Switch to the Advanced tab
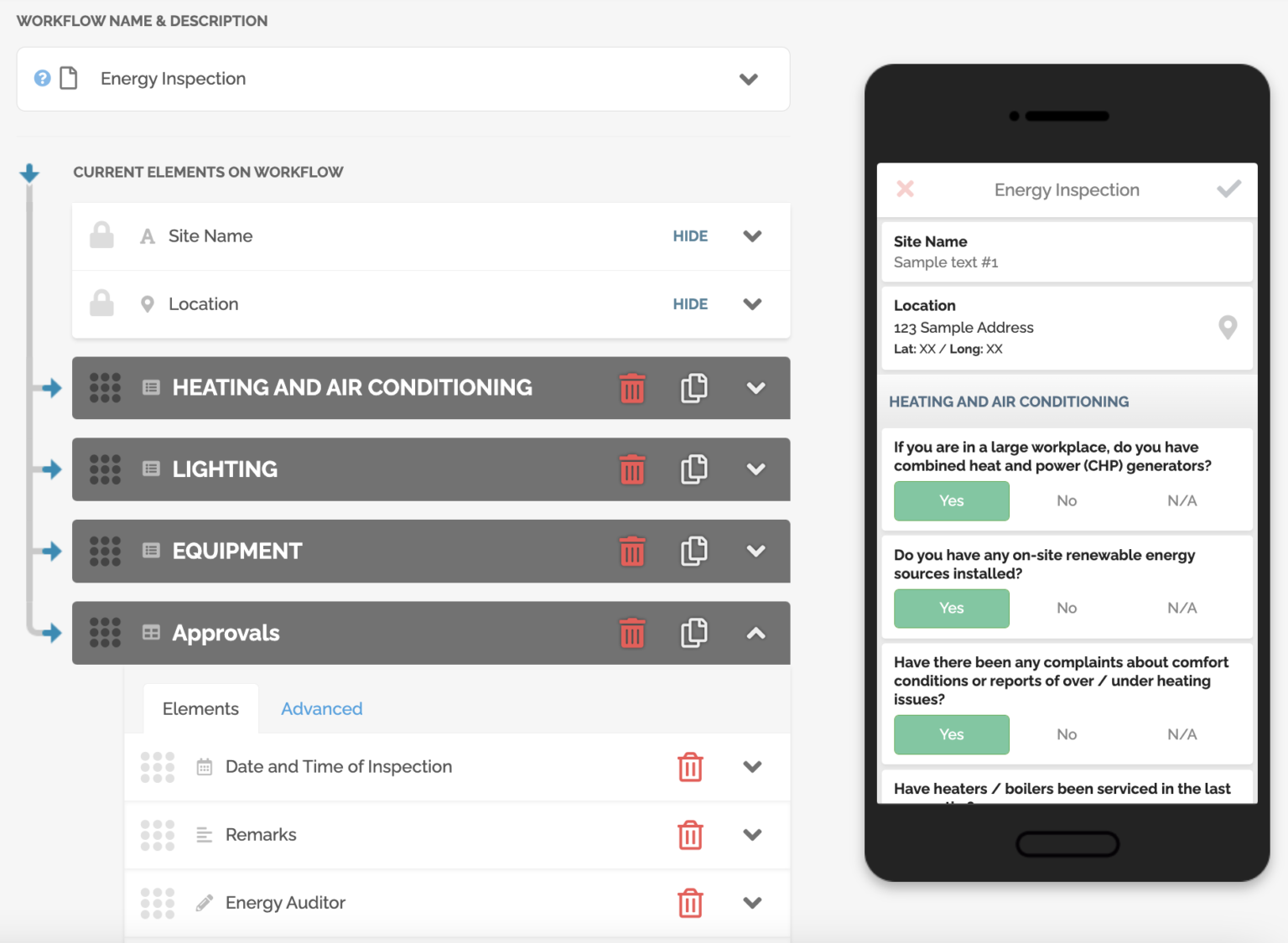The width and height of the screenshot is (1288, 943). (321, 709)
